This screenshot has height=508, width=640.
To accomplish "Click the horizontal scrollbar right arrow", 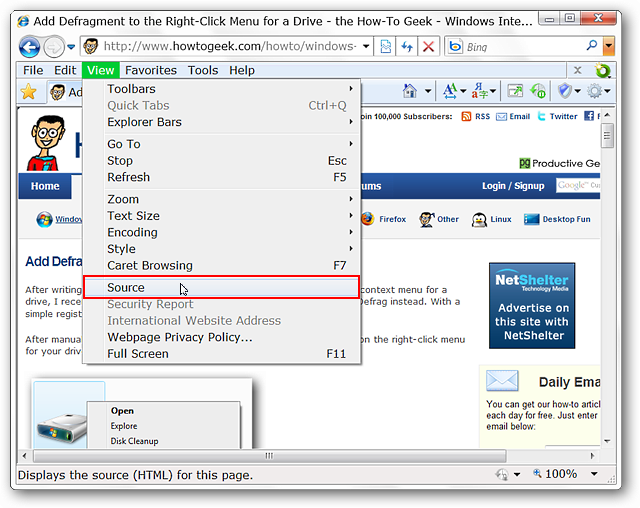I will (x=592, y=455).
